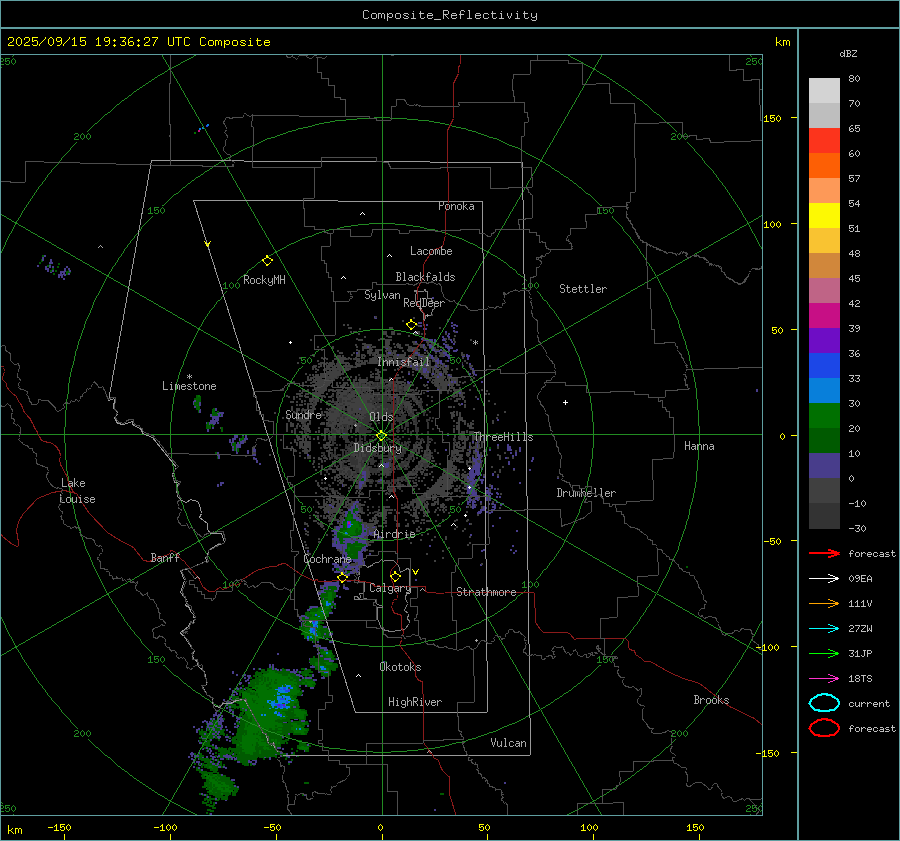Click the Banff label on map
Image resolution: width=900 pixels, height=841 pixels.
click(x=165, y=558)
